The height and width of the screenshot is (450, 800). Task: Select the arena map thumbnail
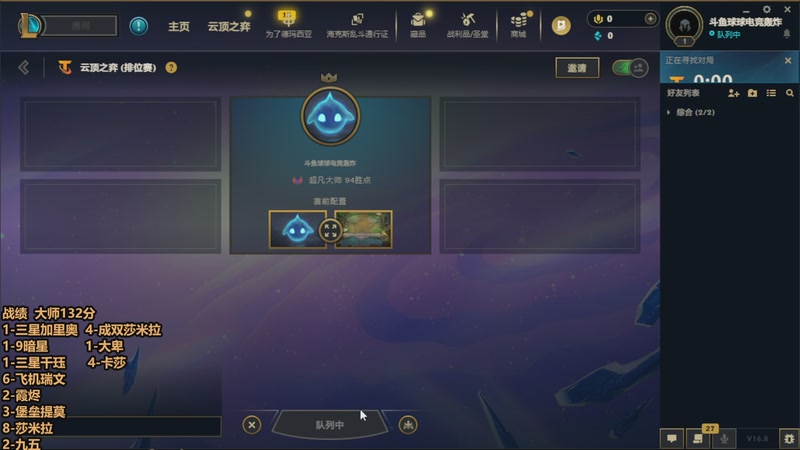tap(363, 230)
